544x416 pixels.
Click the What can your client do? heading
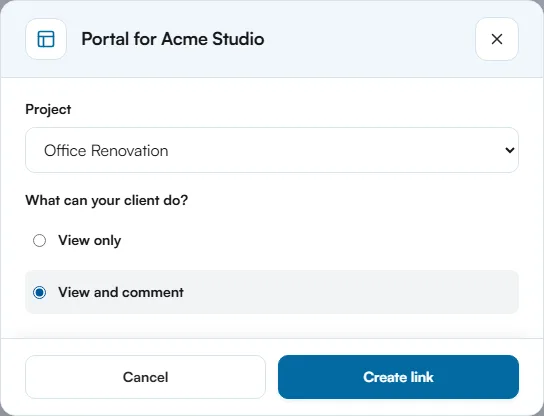107,201
